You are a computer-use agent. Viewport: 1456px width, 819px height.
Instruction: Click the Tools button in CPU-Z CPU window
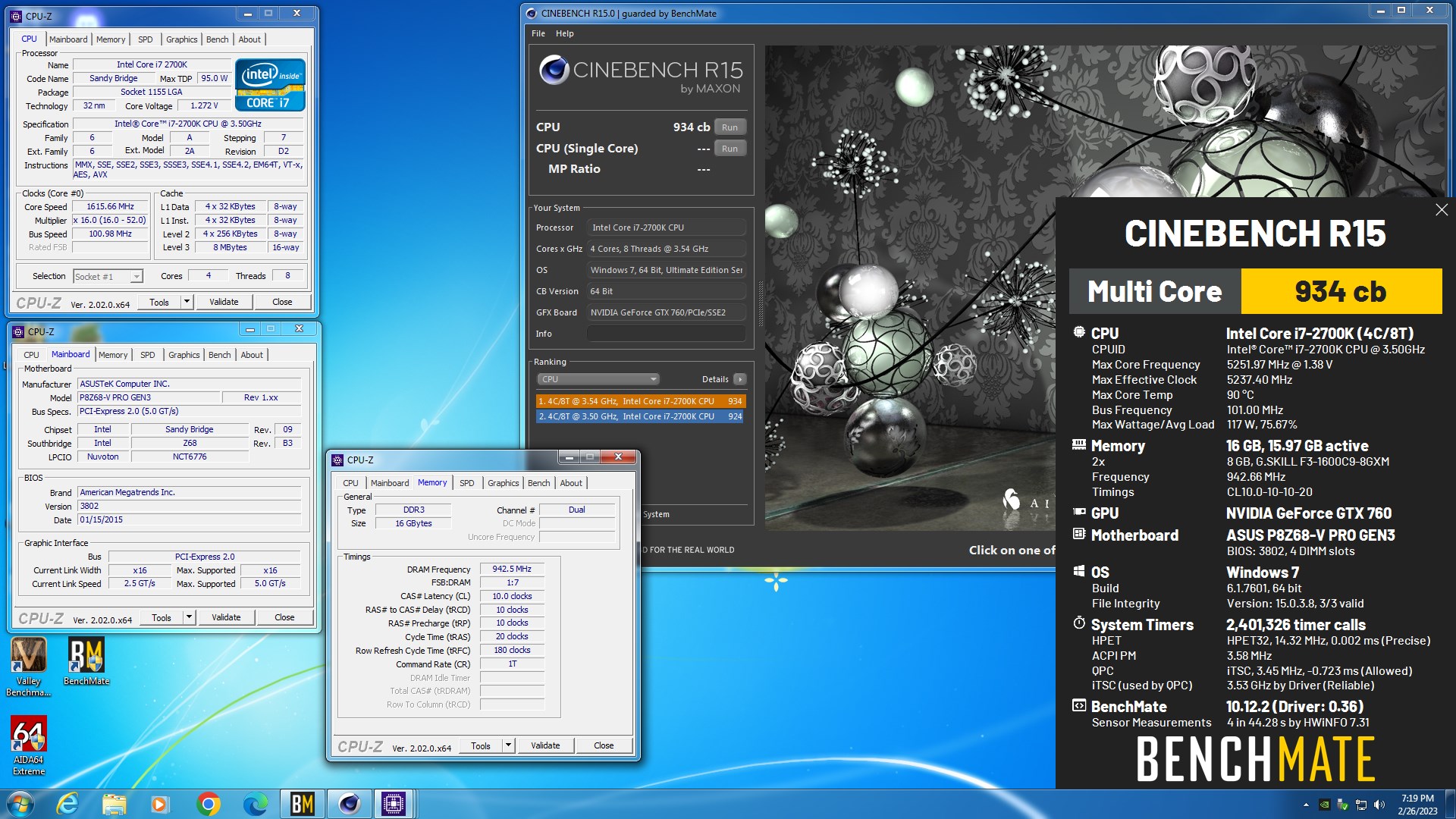159,302
